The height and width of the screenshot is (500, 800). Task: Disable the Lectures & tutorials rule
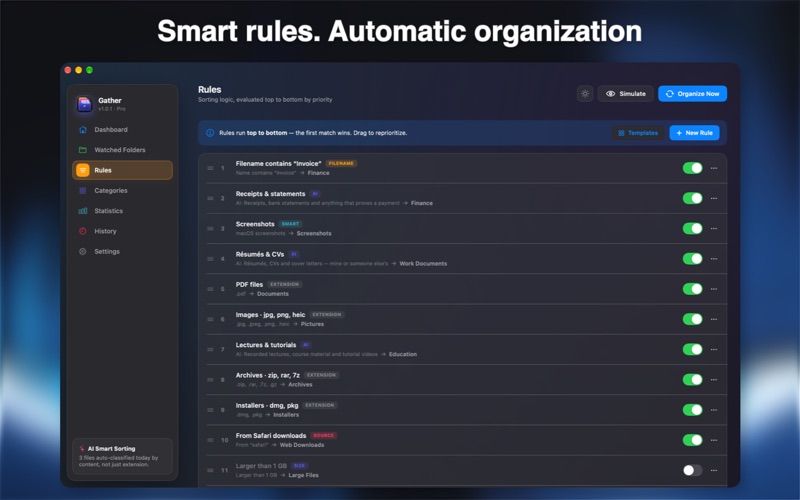tap(692, 349)
